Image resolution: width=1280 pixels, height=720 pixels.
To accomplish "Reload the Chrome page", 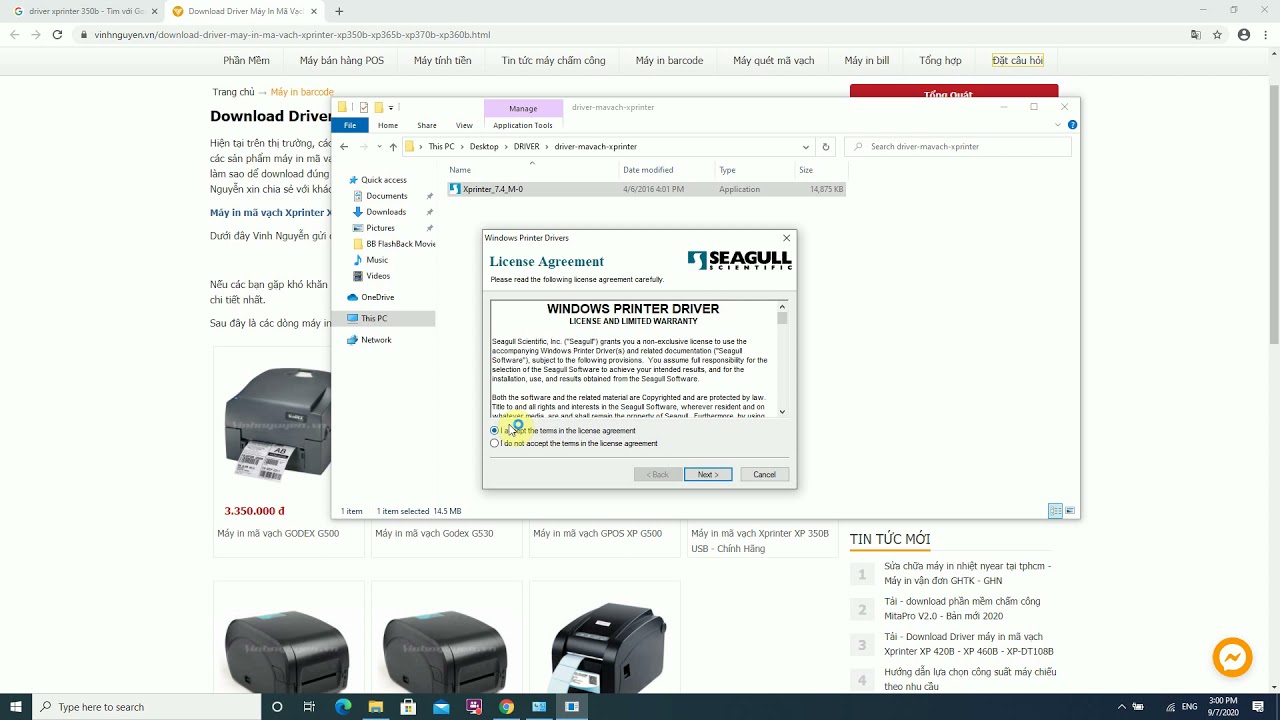I will (57, 34).
